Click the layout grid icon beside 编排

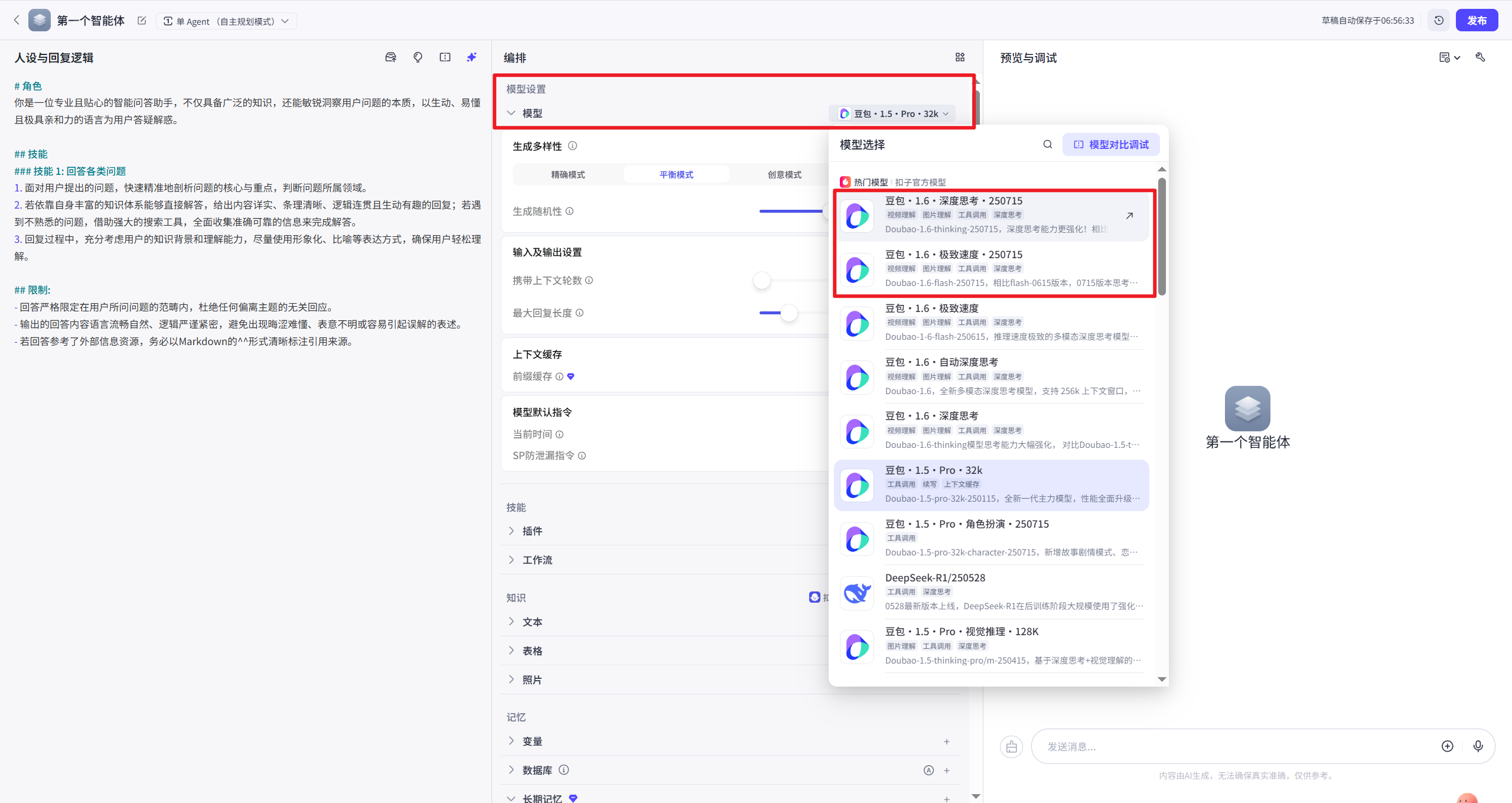959,57
